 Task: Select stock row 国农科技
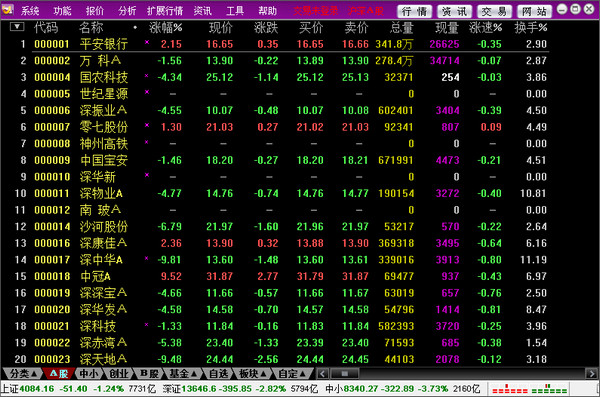pyautogui.click(x=281, y=77)
